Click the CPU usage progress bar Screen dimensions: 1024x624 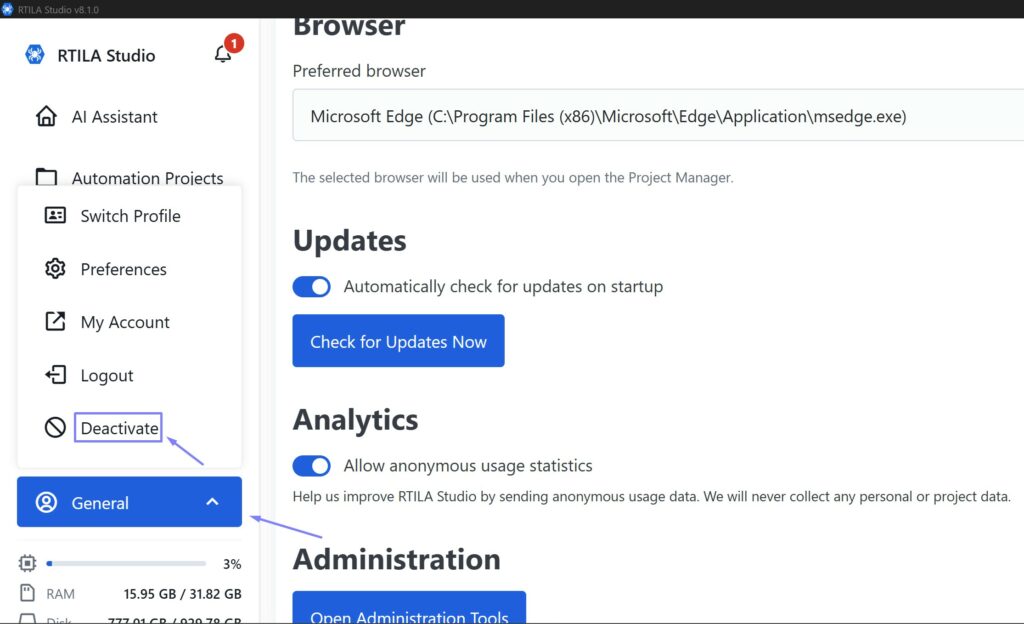126,564
